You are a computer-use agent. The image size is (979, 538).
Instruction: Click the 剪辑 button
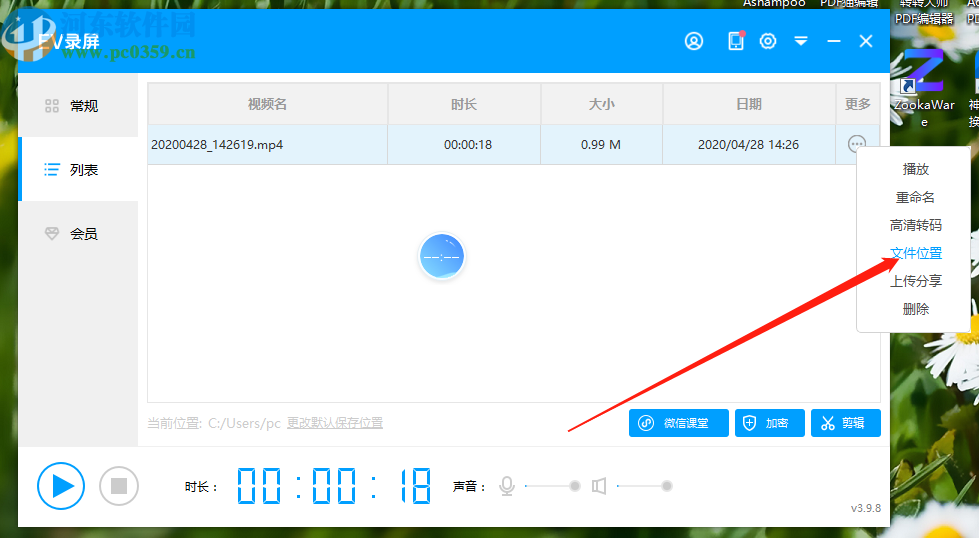845,423
